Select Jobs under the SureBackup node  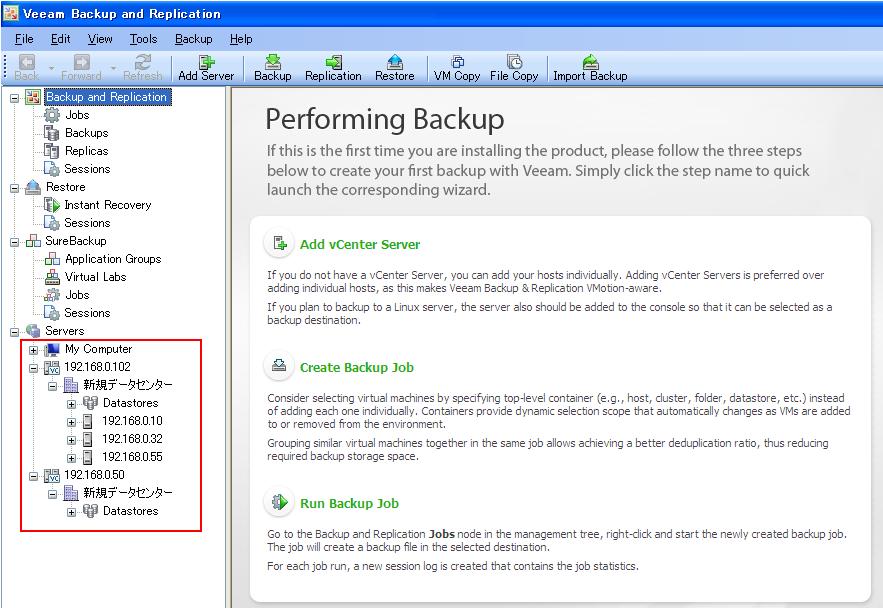[77, 295]
